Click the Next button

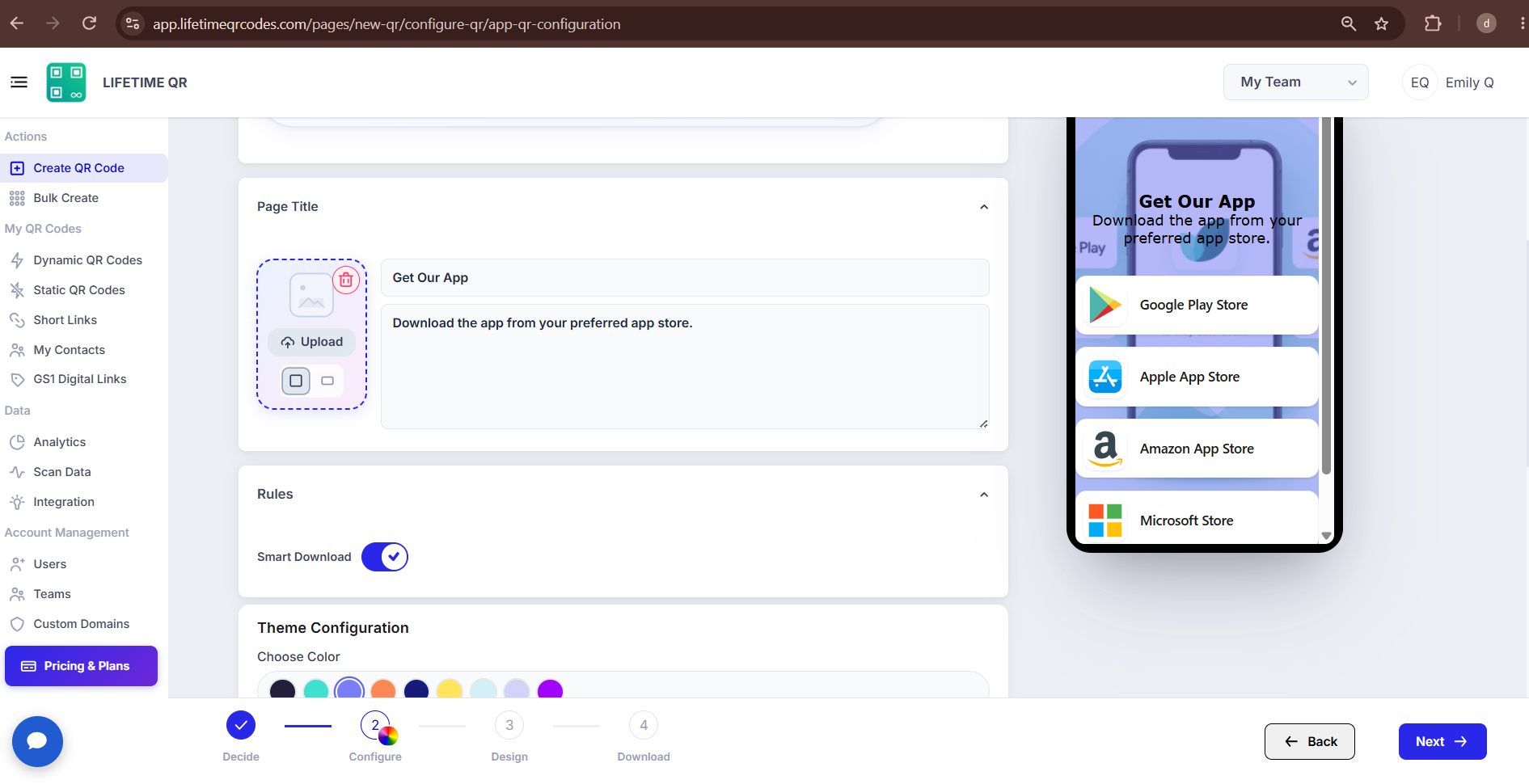[x=1442, y=741]
